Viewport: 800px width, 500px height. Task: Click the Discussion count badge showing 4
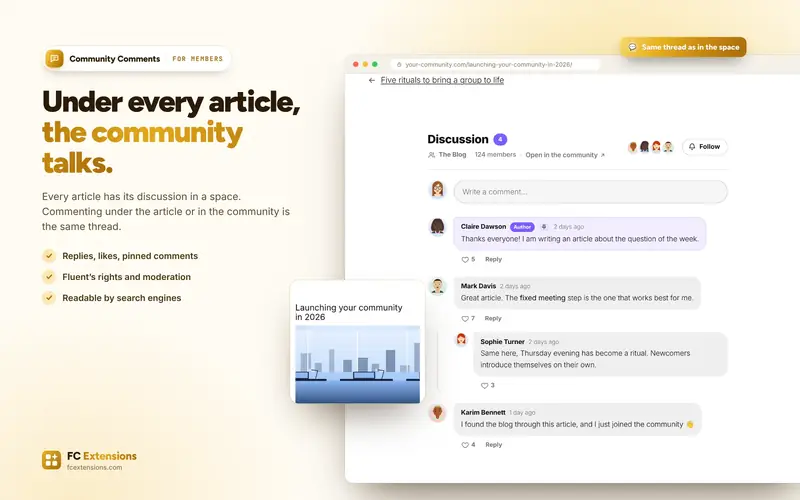pos(500,139)
